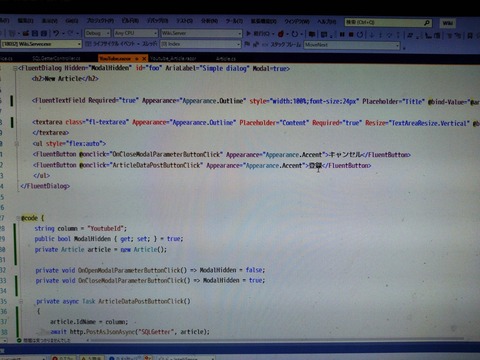Switch to SQLGetterController.cs tab
Image resolution: width=480 pixels, height=360 pixels.
click(x=56, y=58)
